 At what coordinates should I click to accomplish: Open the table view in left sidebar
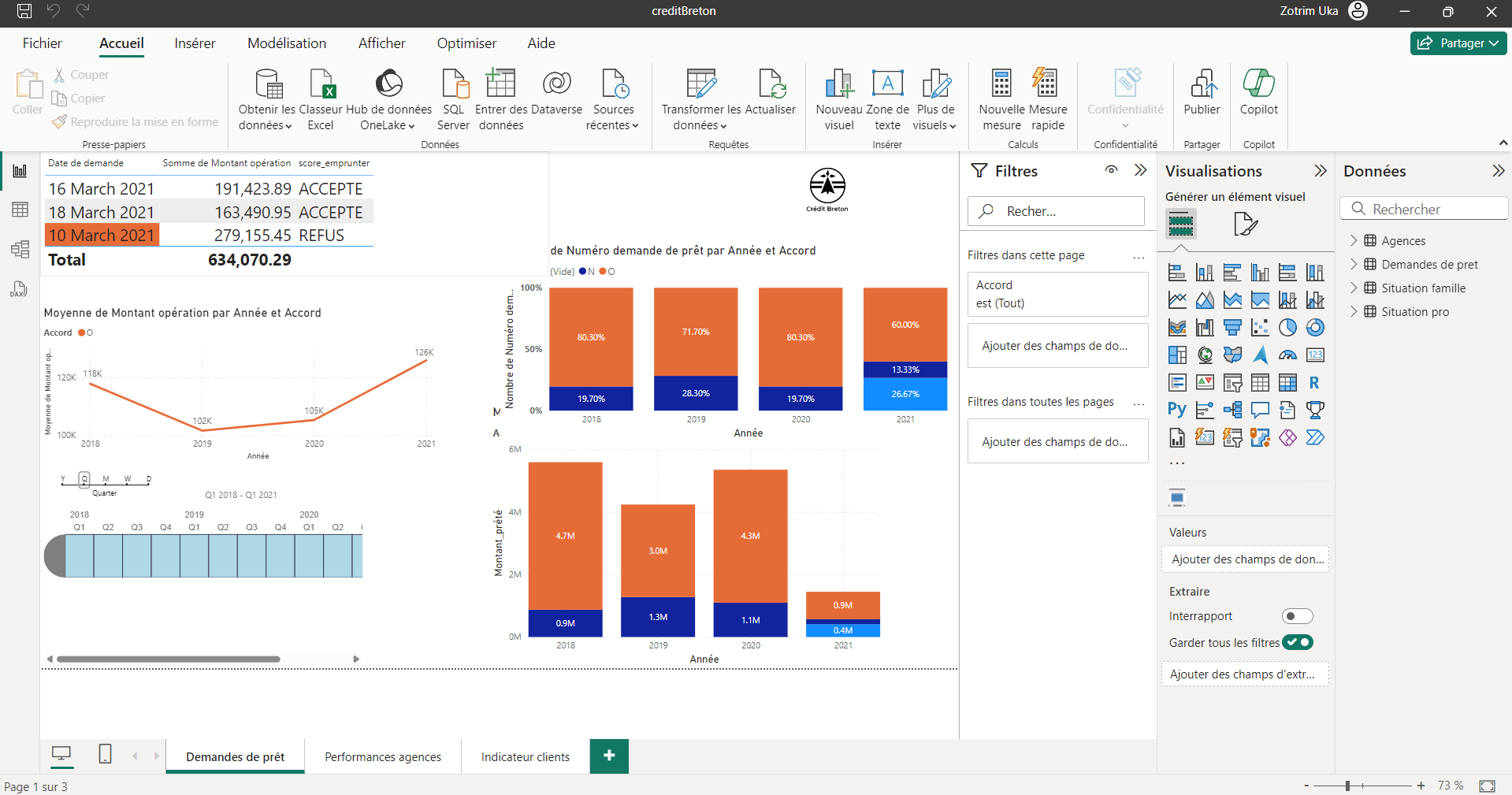[20, 210]
